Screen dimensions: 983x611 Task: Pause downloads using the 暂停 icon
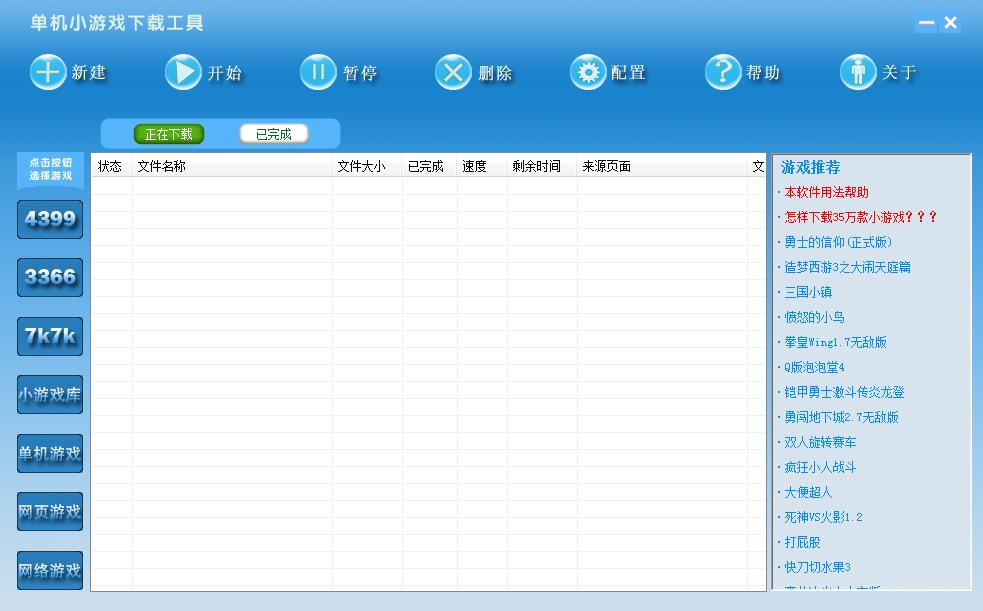coord(318,72)
